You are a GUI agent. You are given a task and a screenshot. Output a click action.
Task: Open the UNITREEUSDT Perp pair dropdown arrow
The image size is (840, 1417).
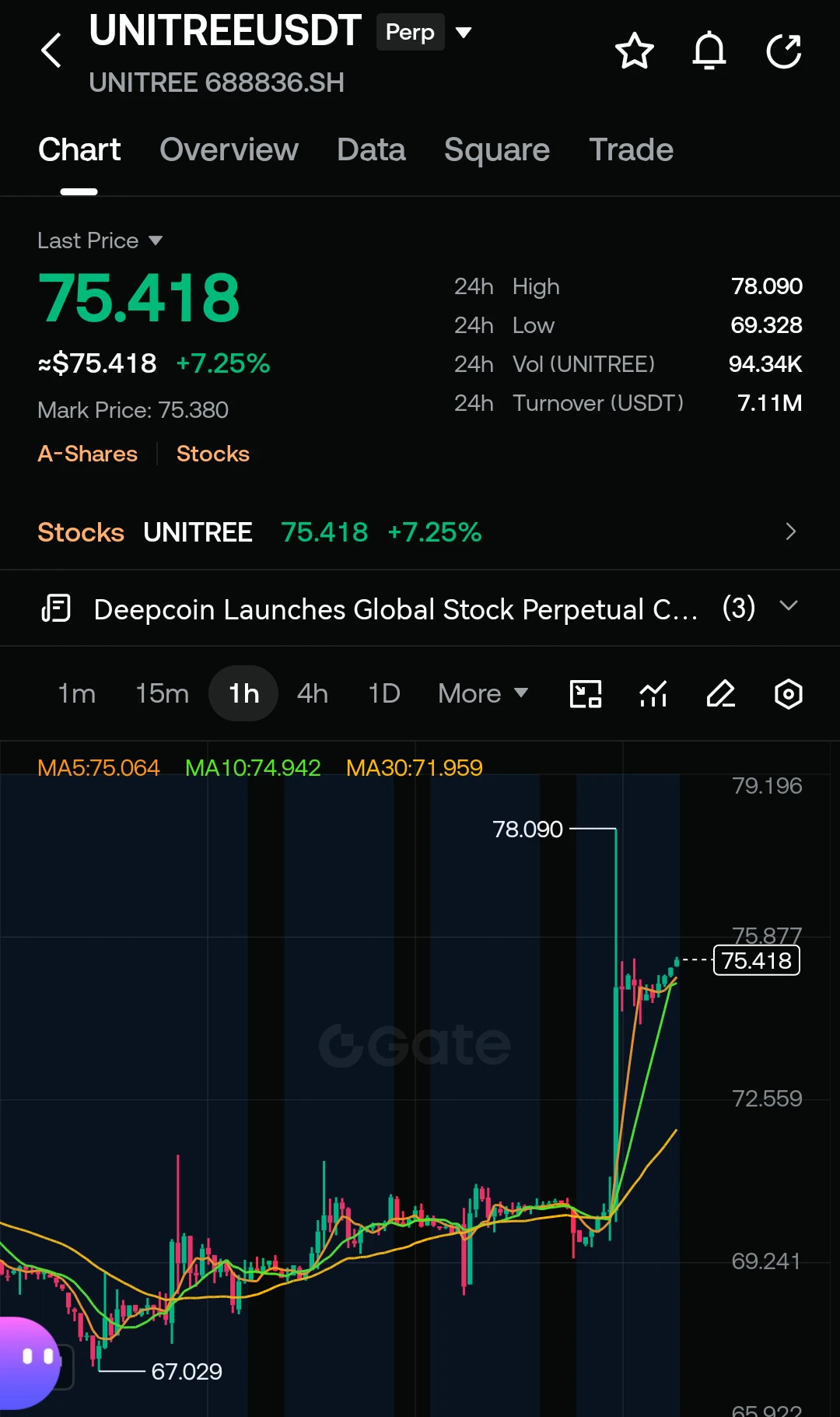464,33
